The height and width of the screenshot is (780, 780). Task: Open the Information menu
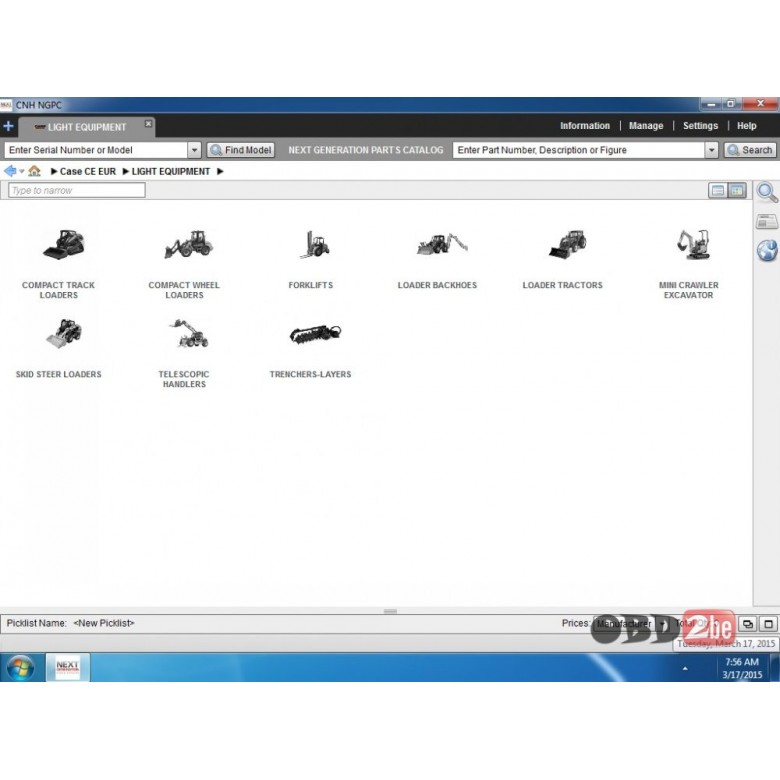click(585, 126)
